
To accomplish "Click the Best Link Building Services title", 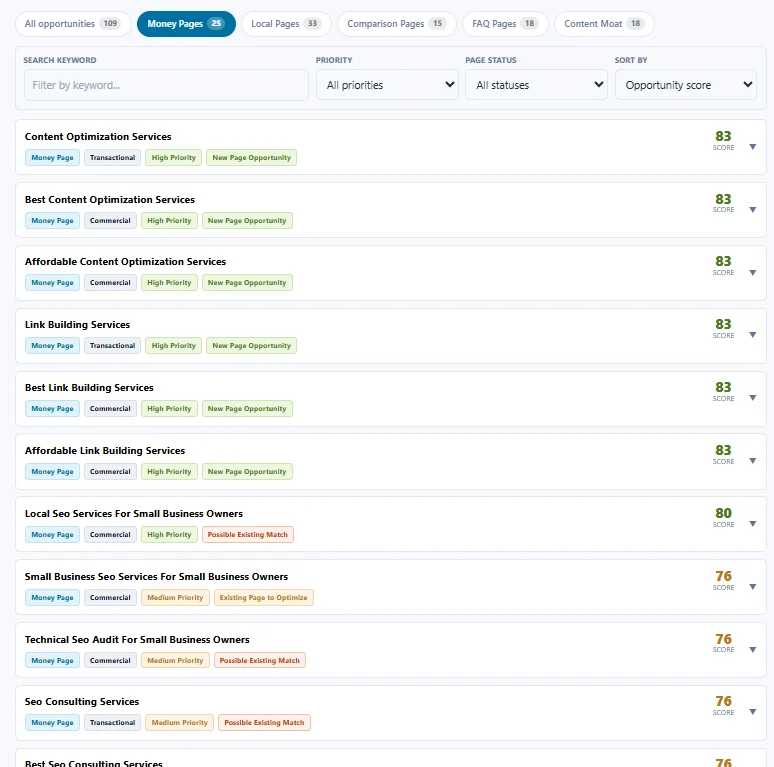I will tap(89, 388).
